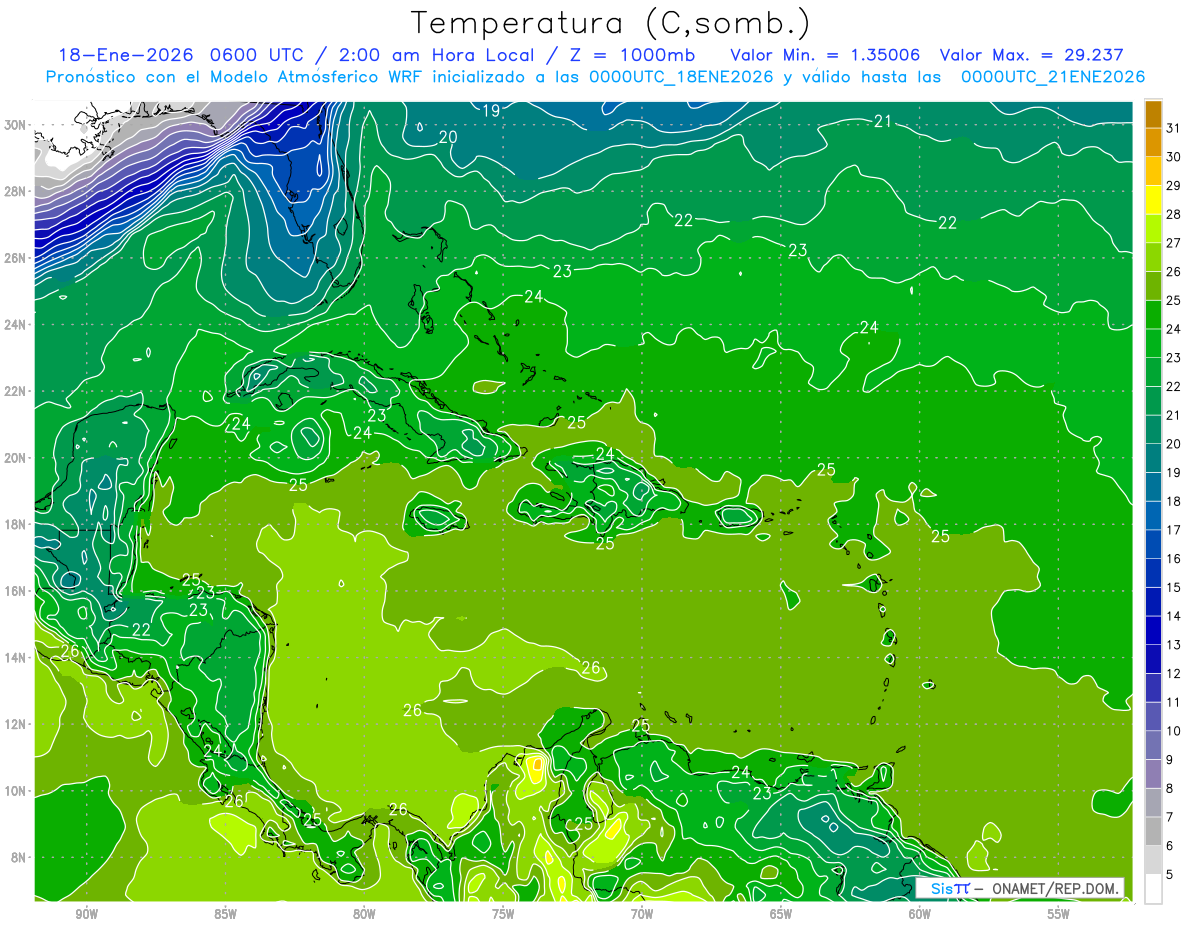The image size is (1200, 927).
Task: Click the value '16' on the color scale
Action: [x=1174, y=559]
